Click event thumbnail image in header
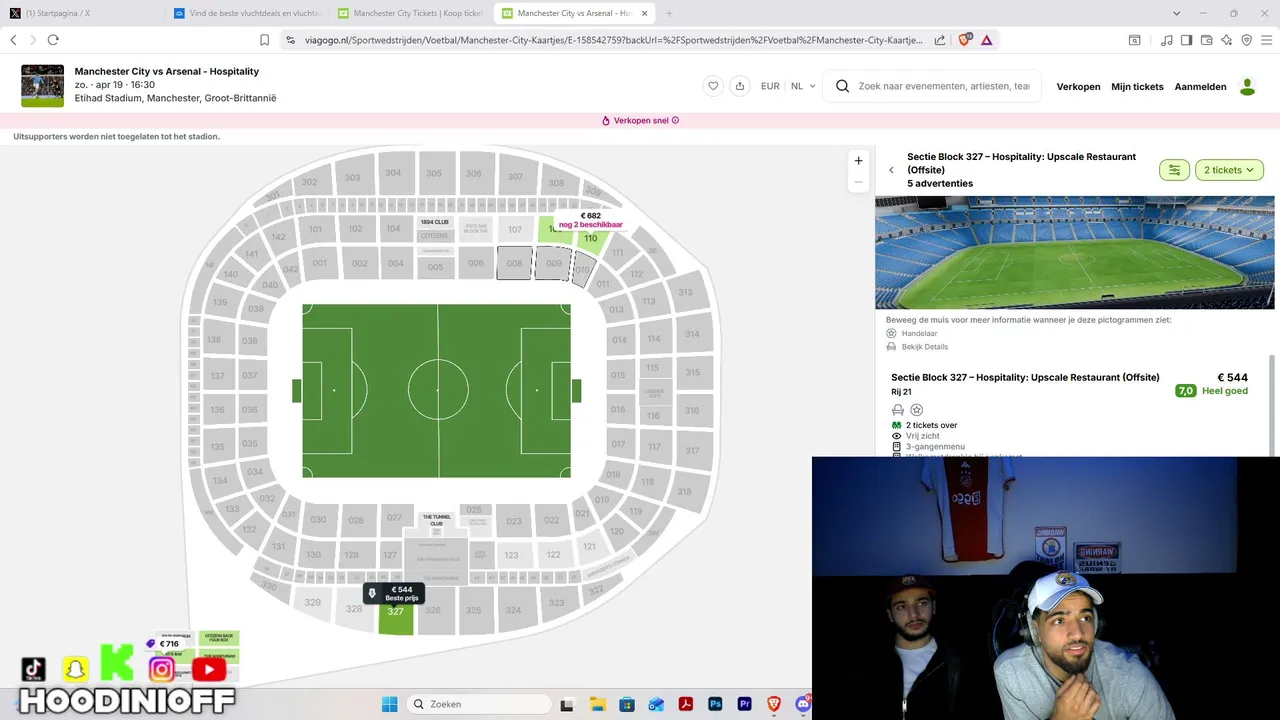This screenshot has width=1280, height=720. (x=42, y=86)
